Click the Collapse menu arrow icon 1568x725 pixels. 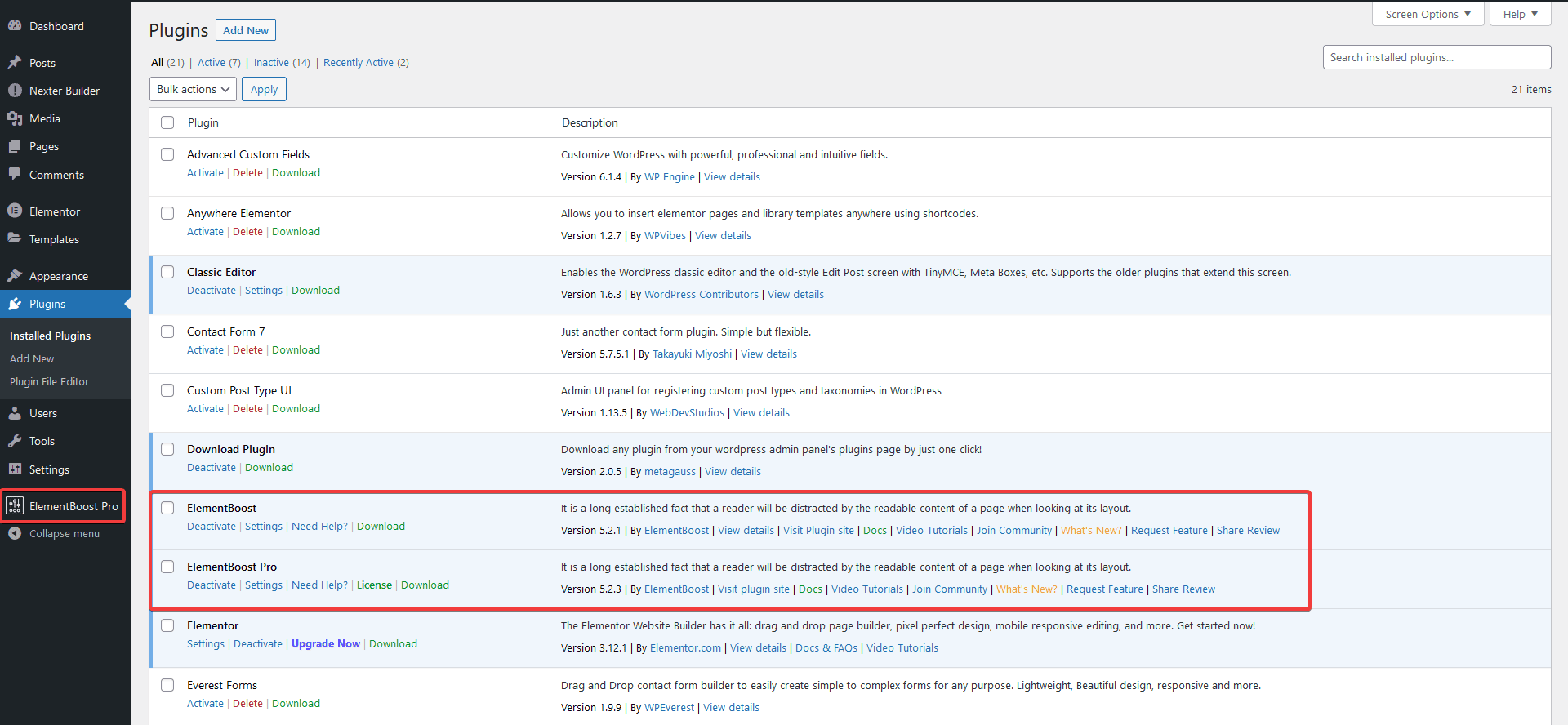coord(15,533)
